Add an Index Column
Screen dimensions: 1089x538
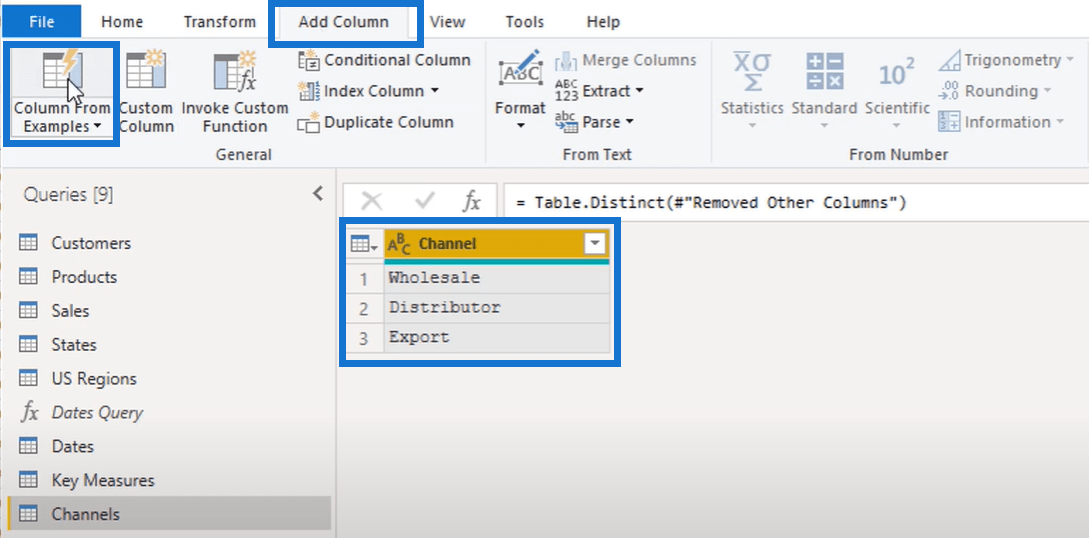point(368,91)
